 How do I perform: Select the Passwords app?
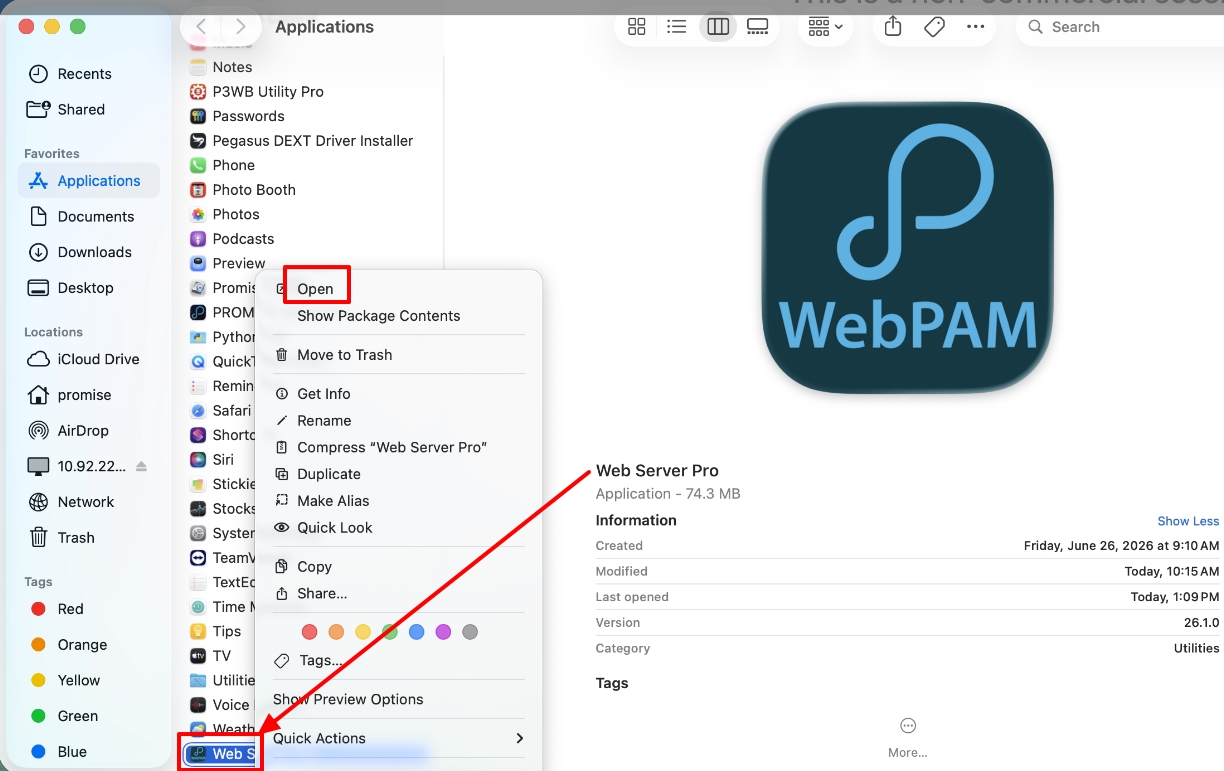point(248,116)
